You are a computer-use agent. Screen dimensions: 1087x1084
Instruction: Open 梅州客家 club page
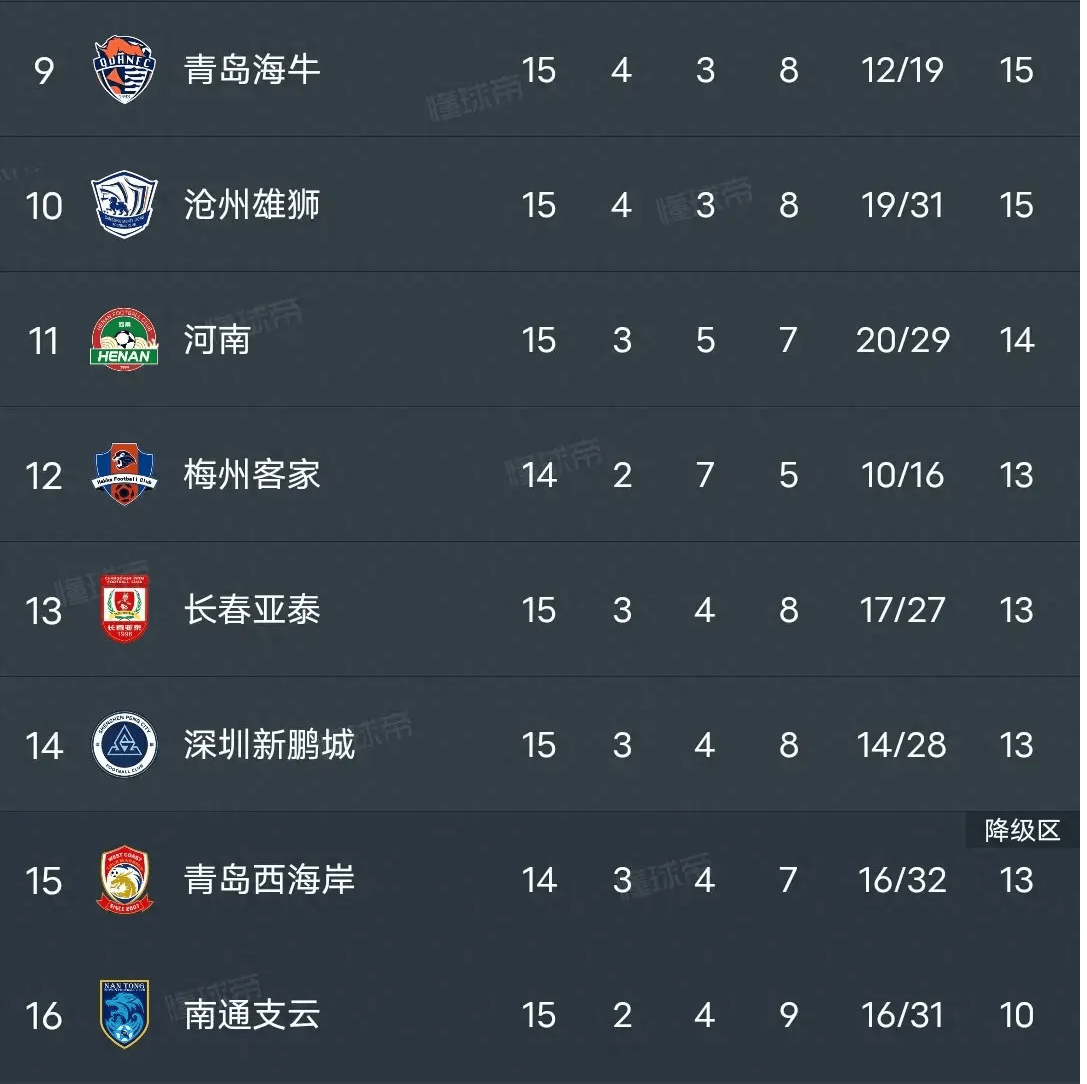click(x=252, y=475)
